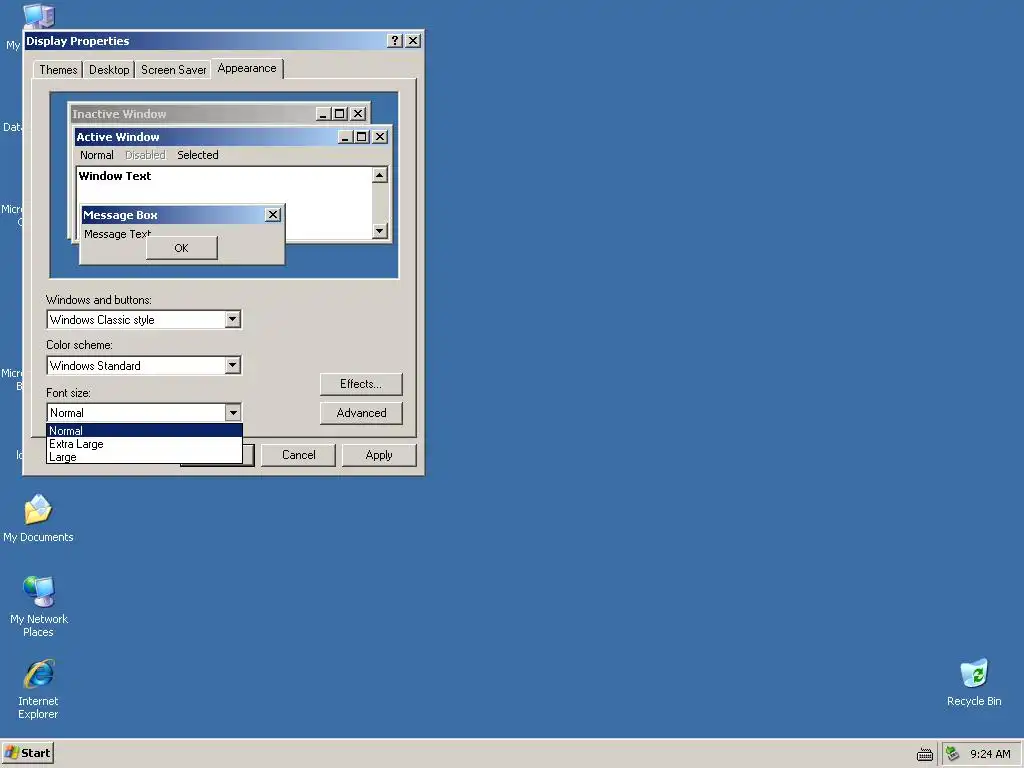Click 'Selected' menu item in preview
This screenshot has width=1024, height=768.
pyautogui.click(x=198, y=155)
